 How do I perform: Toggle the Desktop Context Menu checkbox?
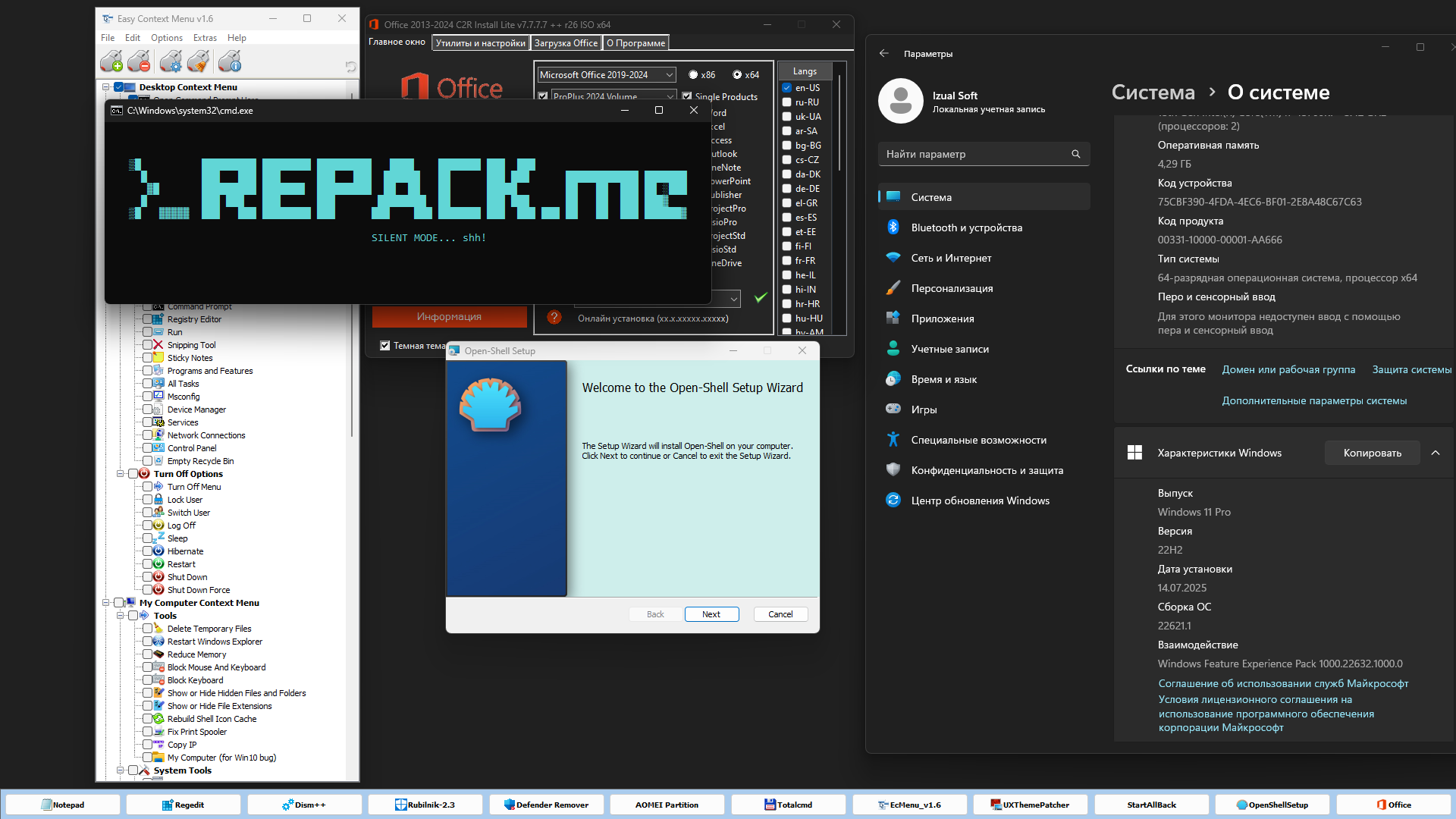(119, 87)
